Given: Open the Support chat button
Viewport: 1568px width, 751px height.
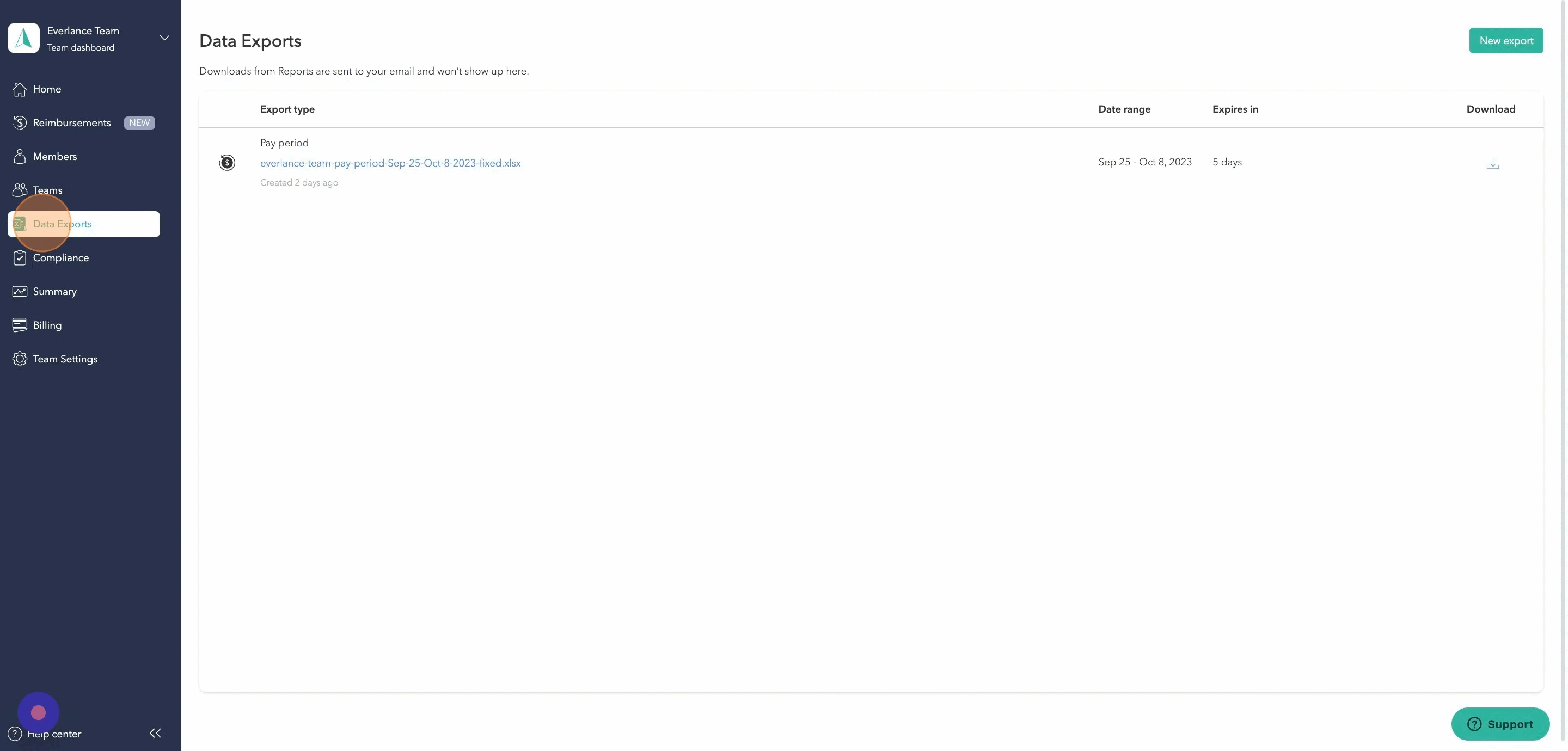Looking at the screenshot, I should [x=1500, y=724].
